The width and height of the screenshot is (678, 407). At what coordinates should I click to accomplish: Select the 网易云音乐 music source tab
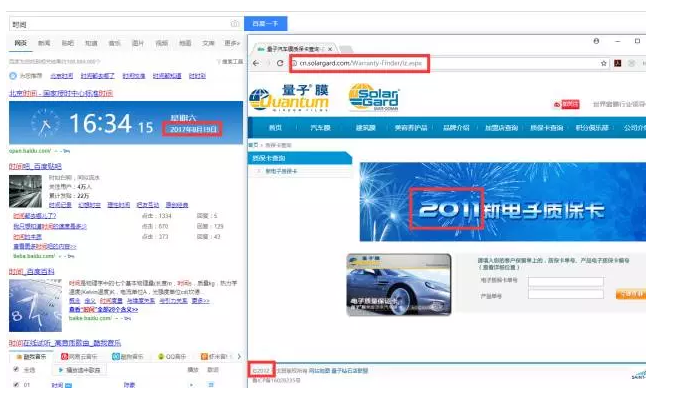tap(79, 356)
